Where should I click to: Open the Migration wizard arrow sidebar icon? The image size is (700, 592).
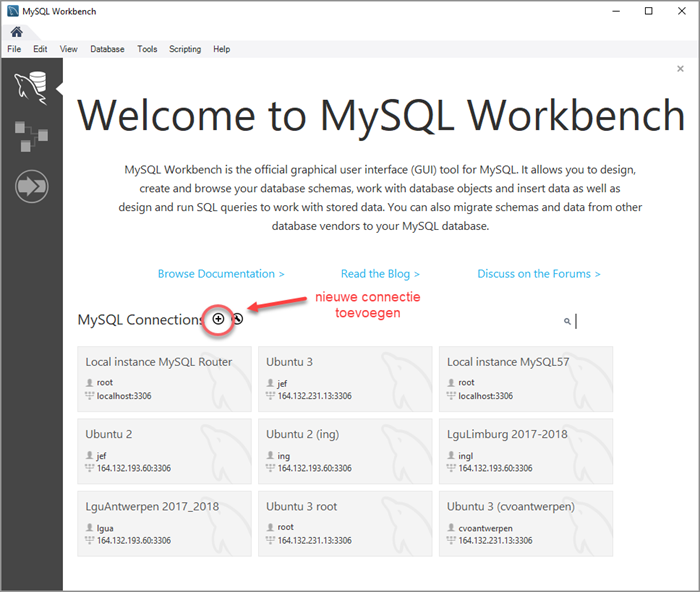click(x=31, y=186)
